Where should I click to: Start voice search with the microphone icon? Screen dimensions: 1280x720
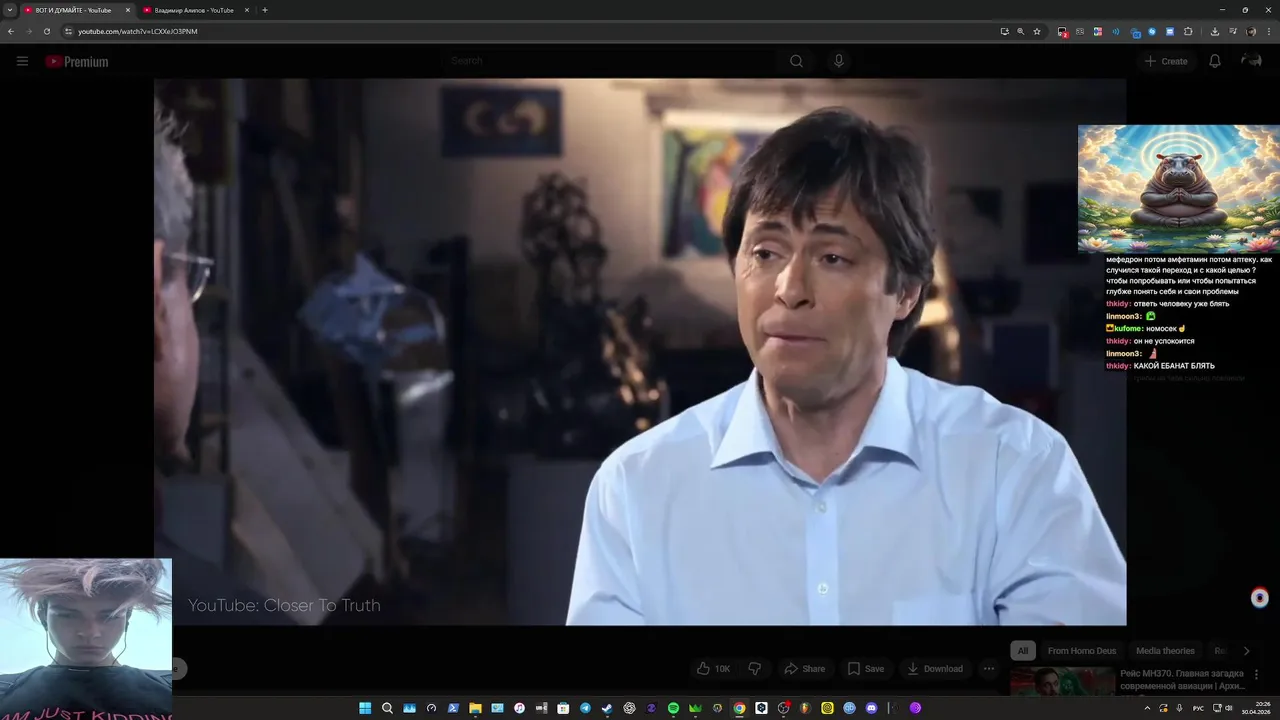click(x=838, y=61)
